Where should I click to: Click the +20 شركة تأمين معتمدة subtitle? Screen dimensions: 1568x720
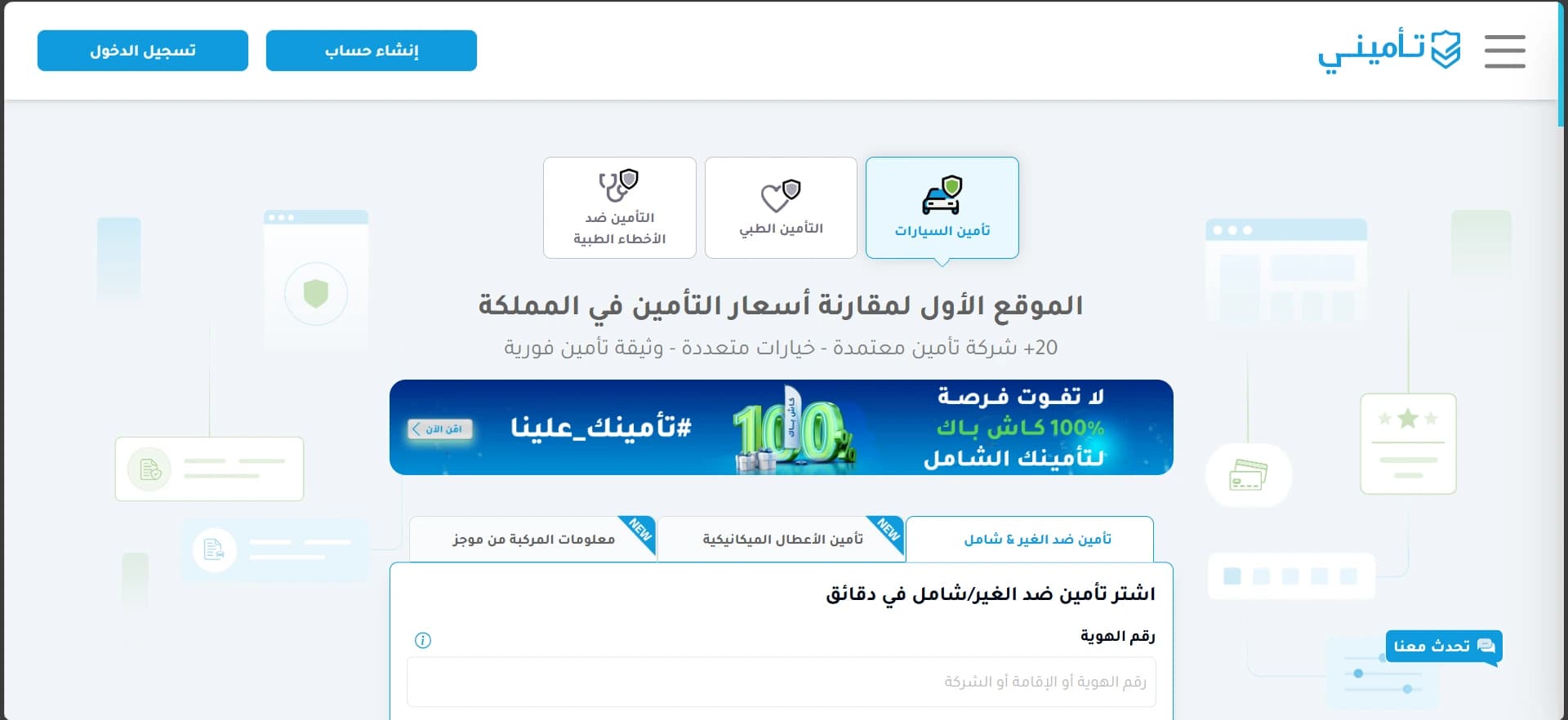pos(781,348)
